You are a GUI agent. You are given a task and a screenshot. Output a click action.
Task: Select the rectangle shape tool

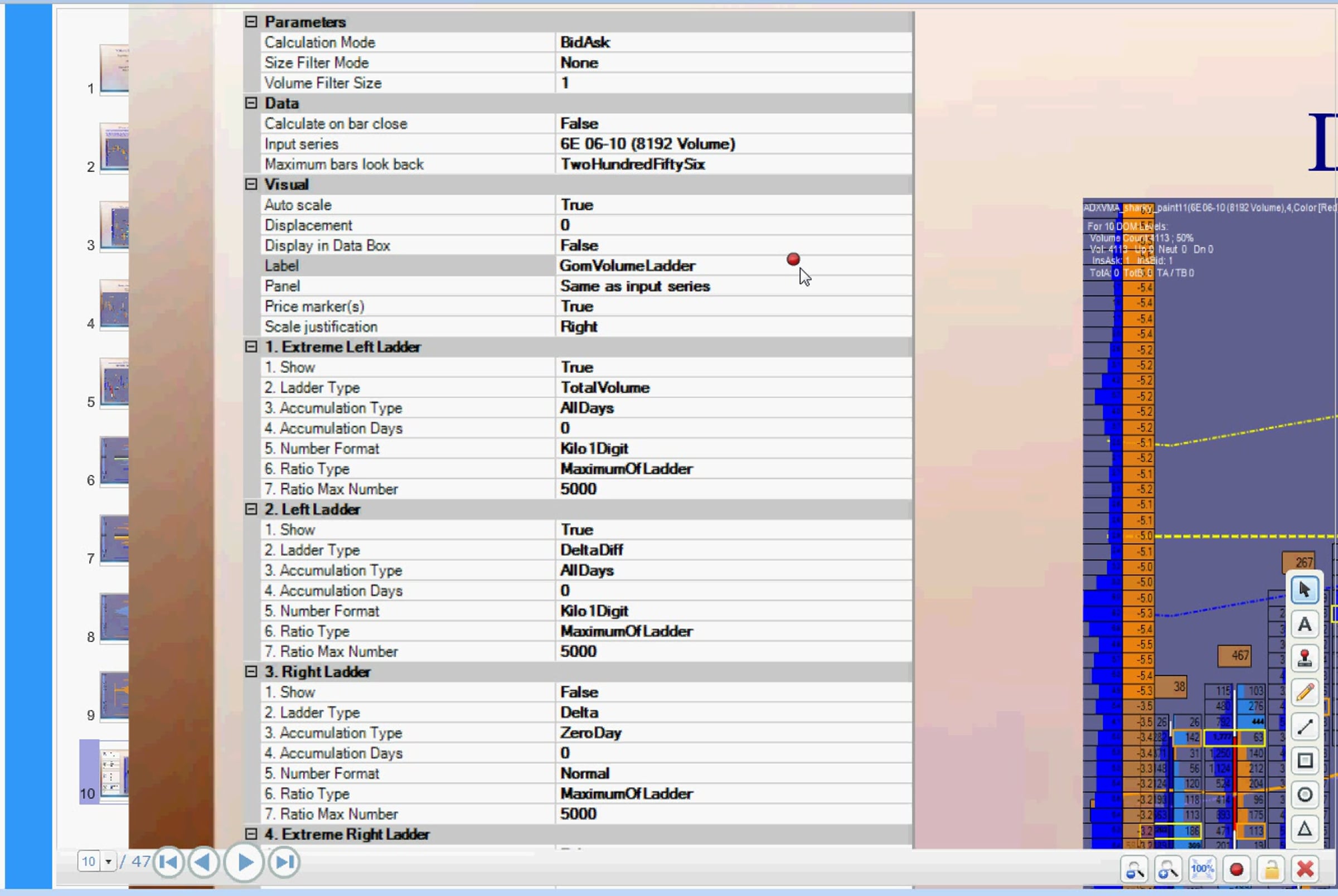1305,761
